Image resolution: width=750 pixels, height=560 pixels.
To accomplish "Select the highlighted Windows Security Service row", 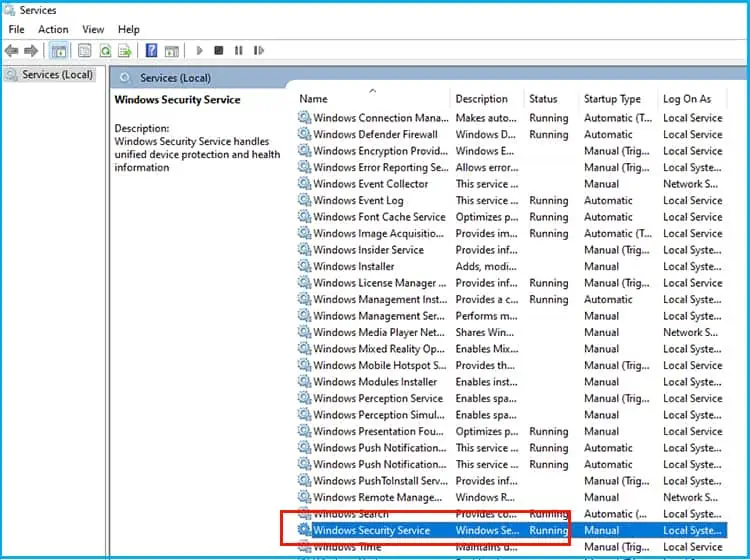I will [512, 530].
